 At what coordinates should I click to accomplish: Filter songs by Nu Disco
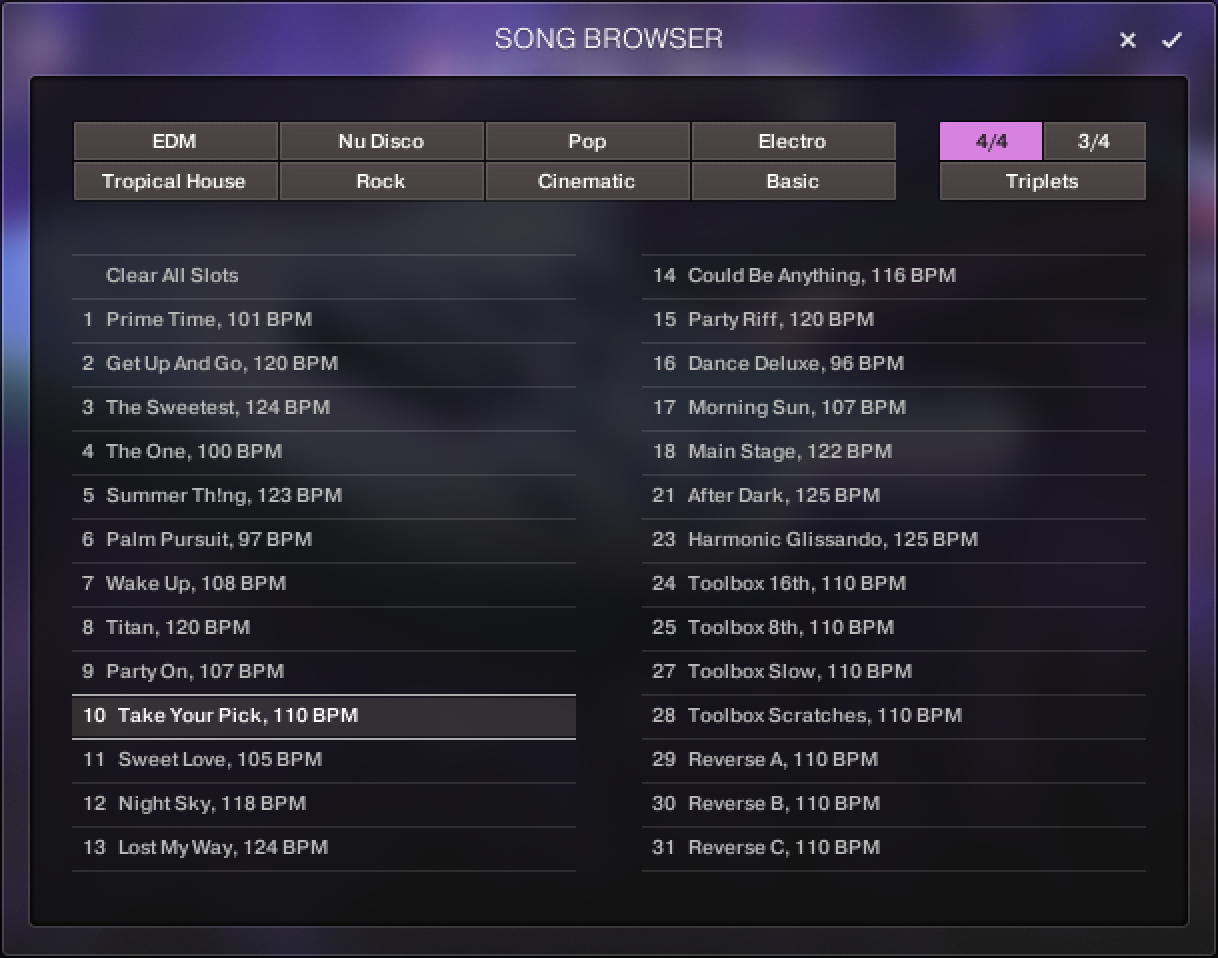381,141
